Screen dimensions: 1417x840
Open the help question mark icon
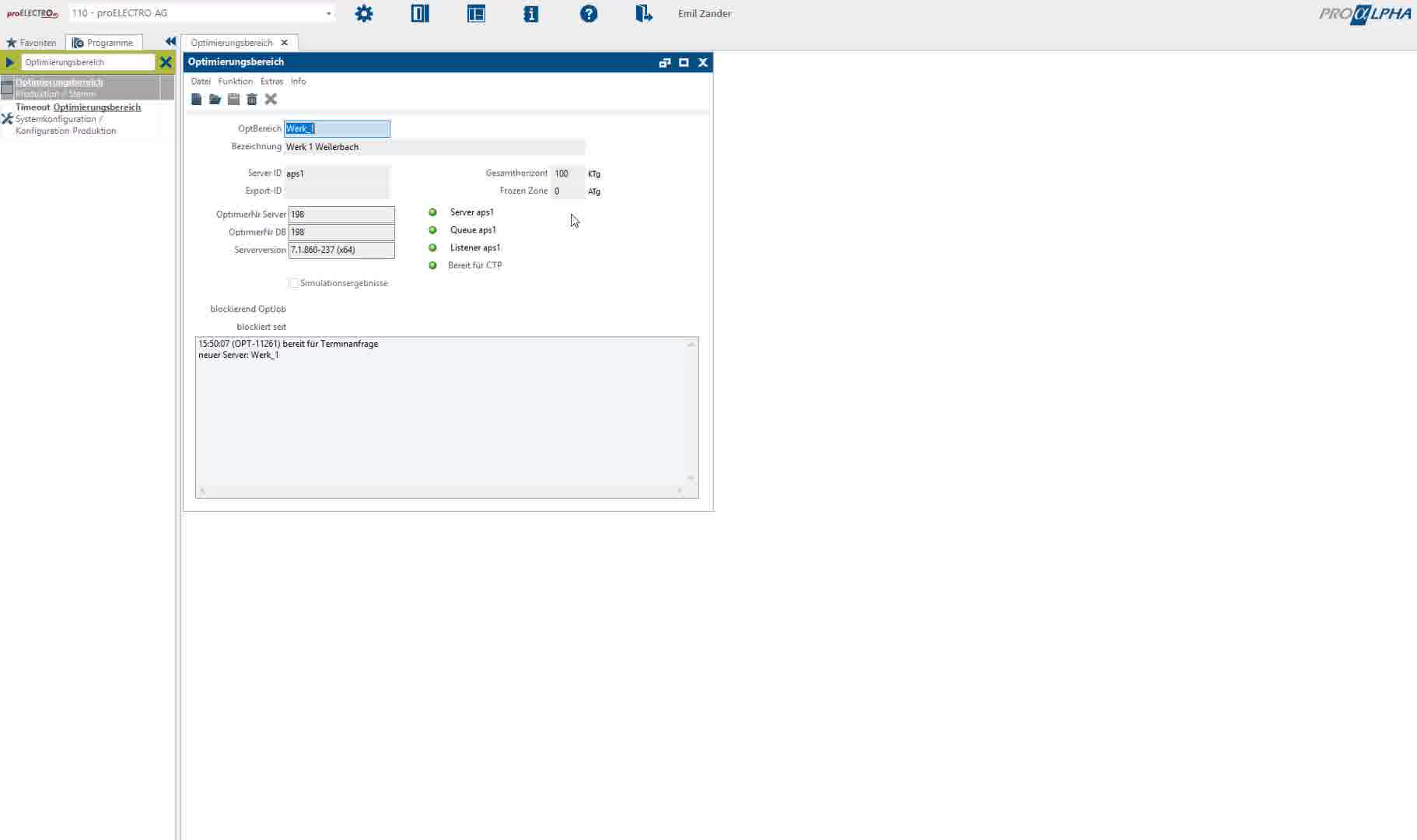point(589,13)
